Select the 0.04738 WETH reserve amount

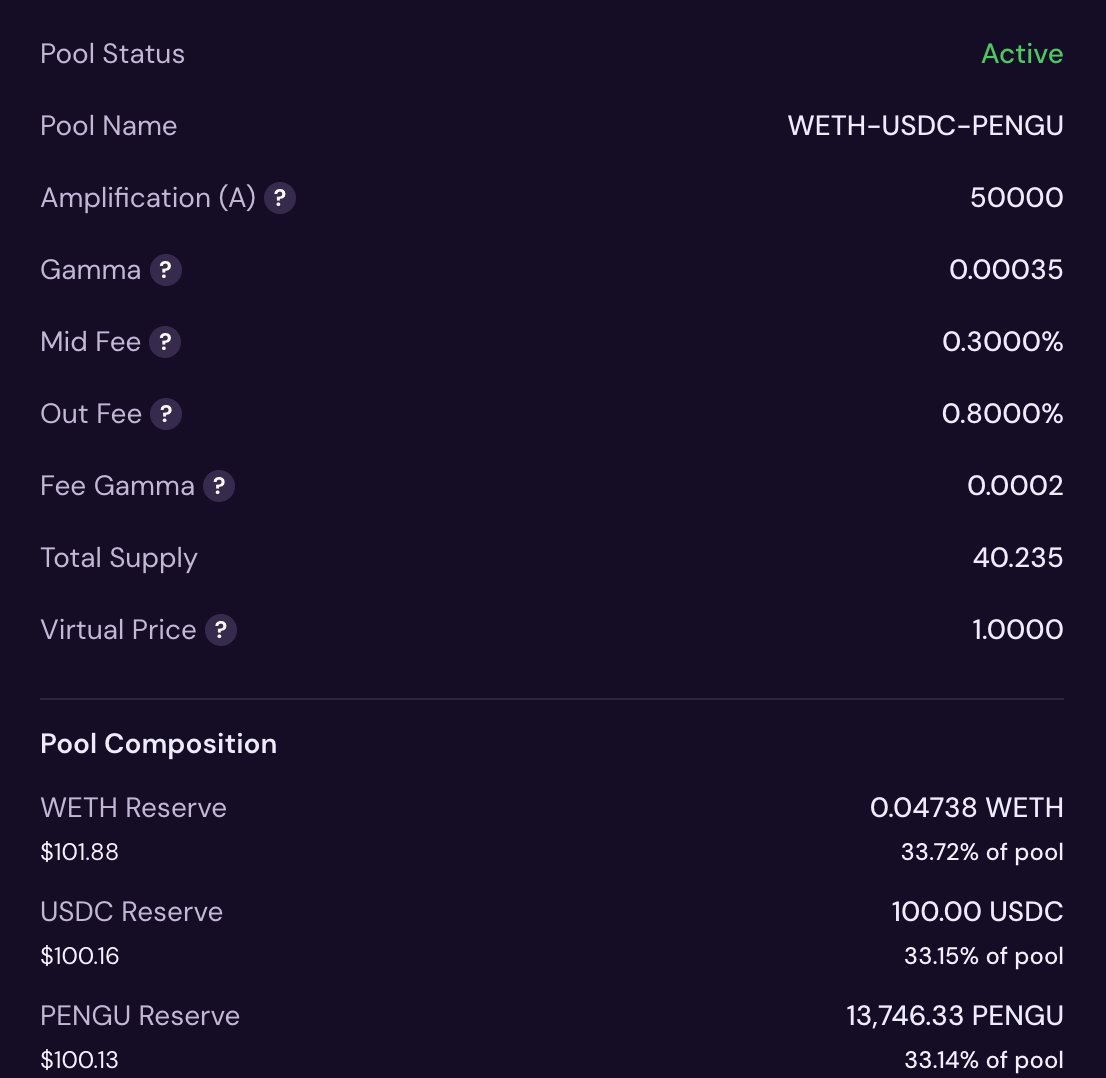click(966, 808)
